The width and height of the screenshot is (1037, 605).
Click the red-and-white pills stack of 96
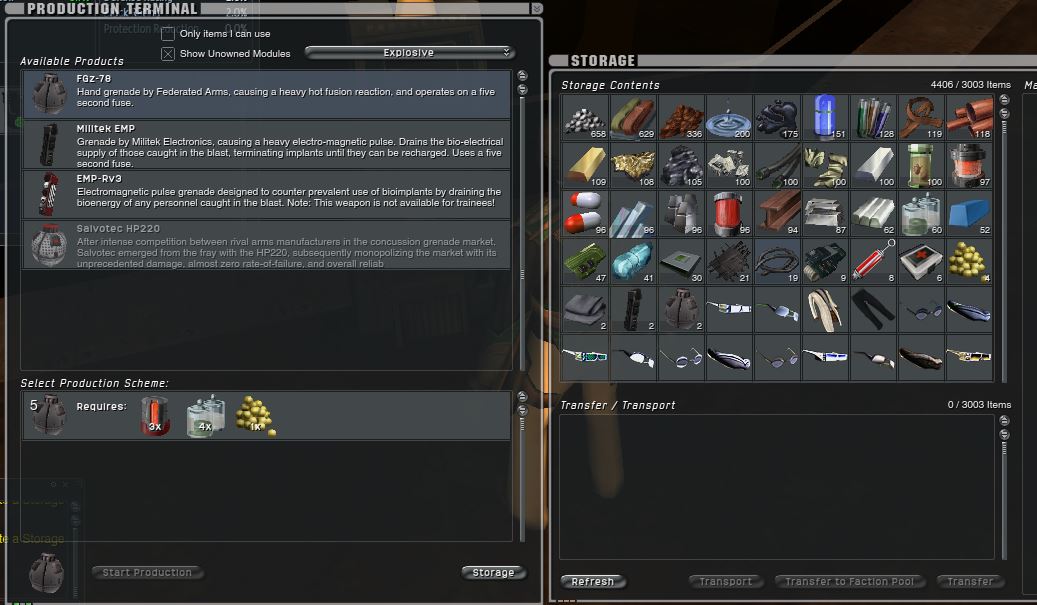585,213
